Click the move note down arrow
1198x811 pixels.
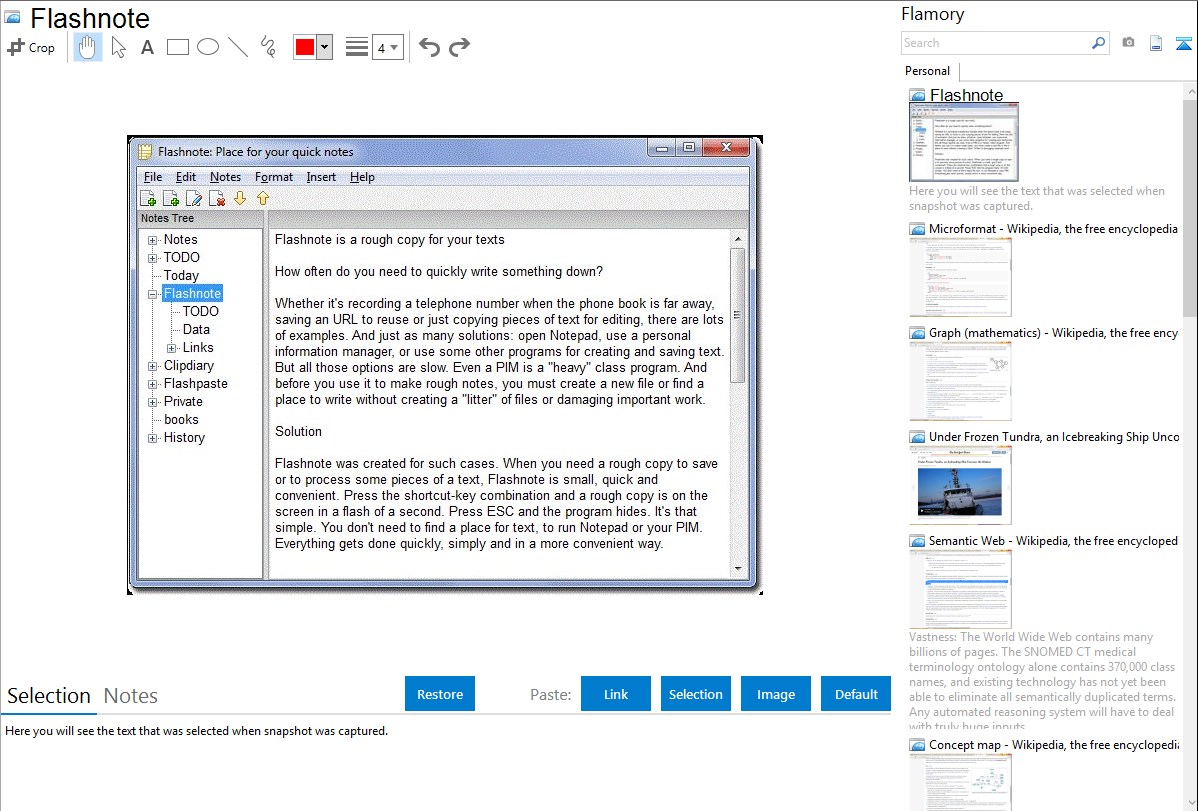(240, 199)
